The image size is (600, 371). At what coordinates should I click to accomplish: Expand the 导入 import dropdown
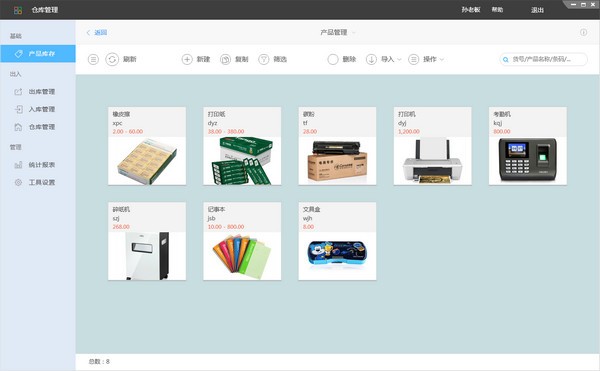pos(384,59)
